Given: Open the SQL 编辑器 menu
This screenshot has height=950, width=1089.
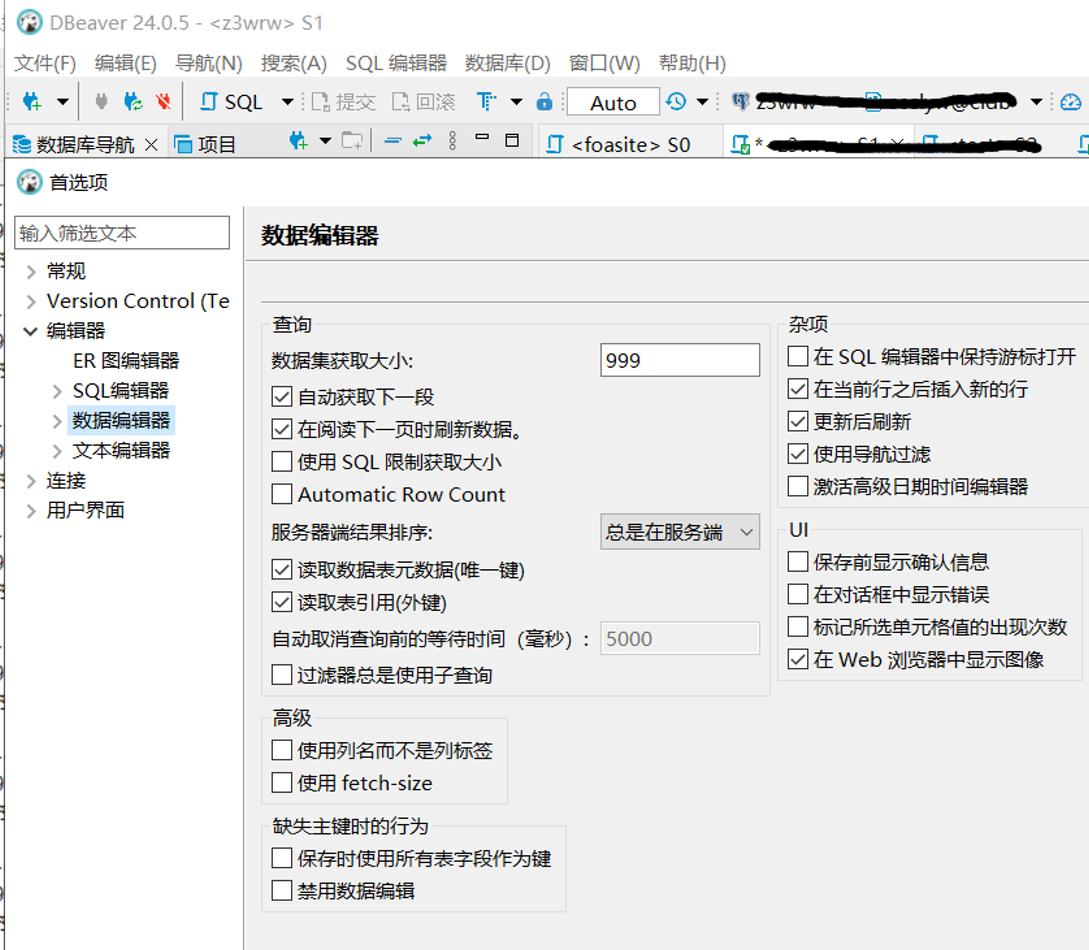Looking at the screenshot, I should click(396, 63).
